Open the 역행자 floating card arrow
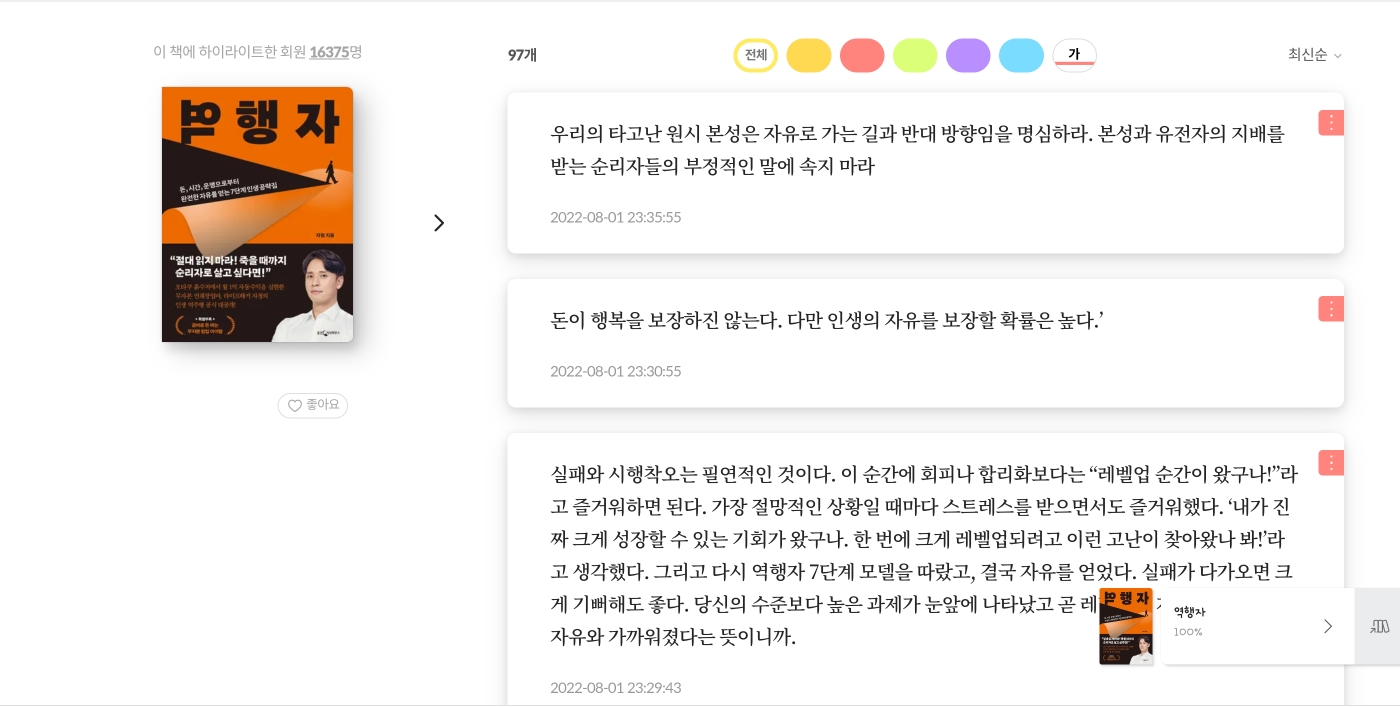This screenshot has height=707, width=1400. click(1328, 626)
